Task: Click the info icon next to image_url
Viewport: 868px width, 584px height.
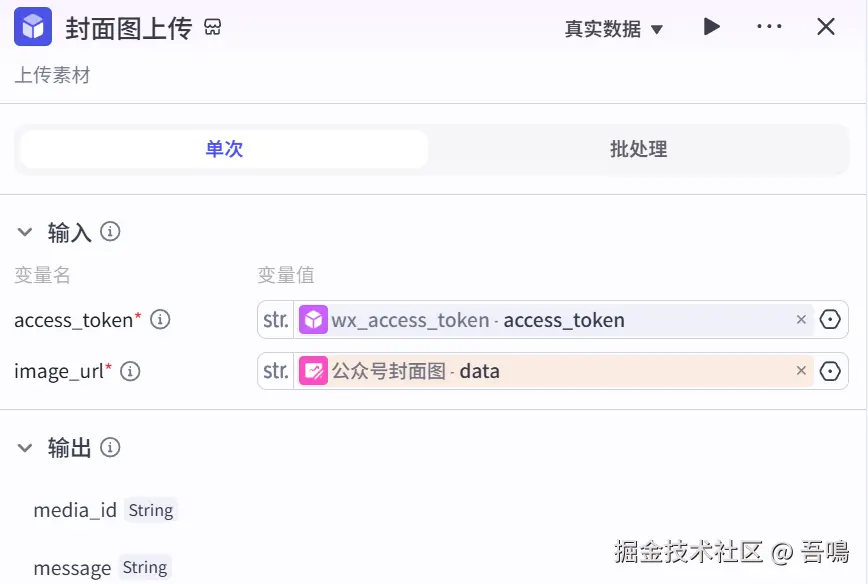Action: (x=130, y=371)
